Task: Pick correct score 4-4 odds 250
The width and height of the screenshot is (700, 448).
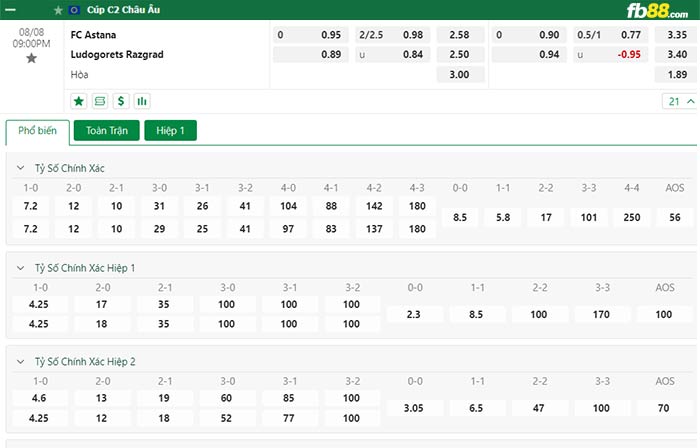Action: 632,217
